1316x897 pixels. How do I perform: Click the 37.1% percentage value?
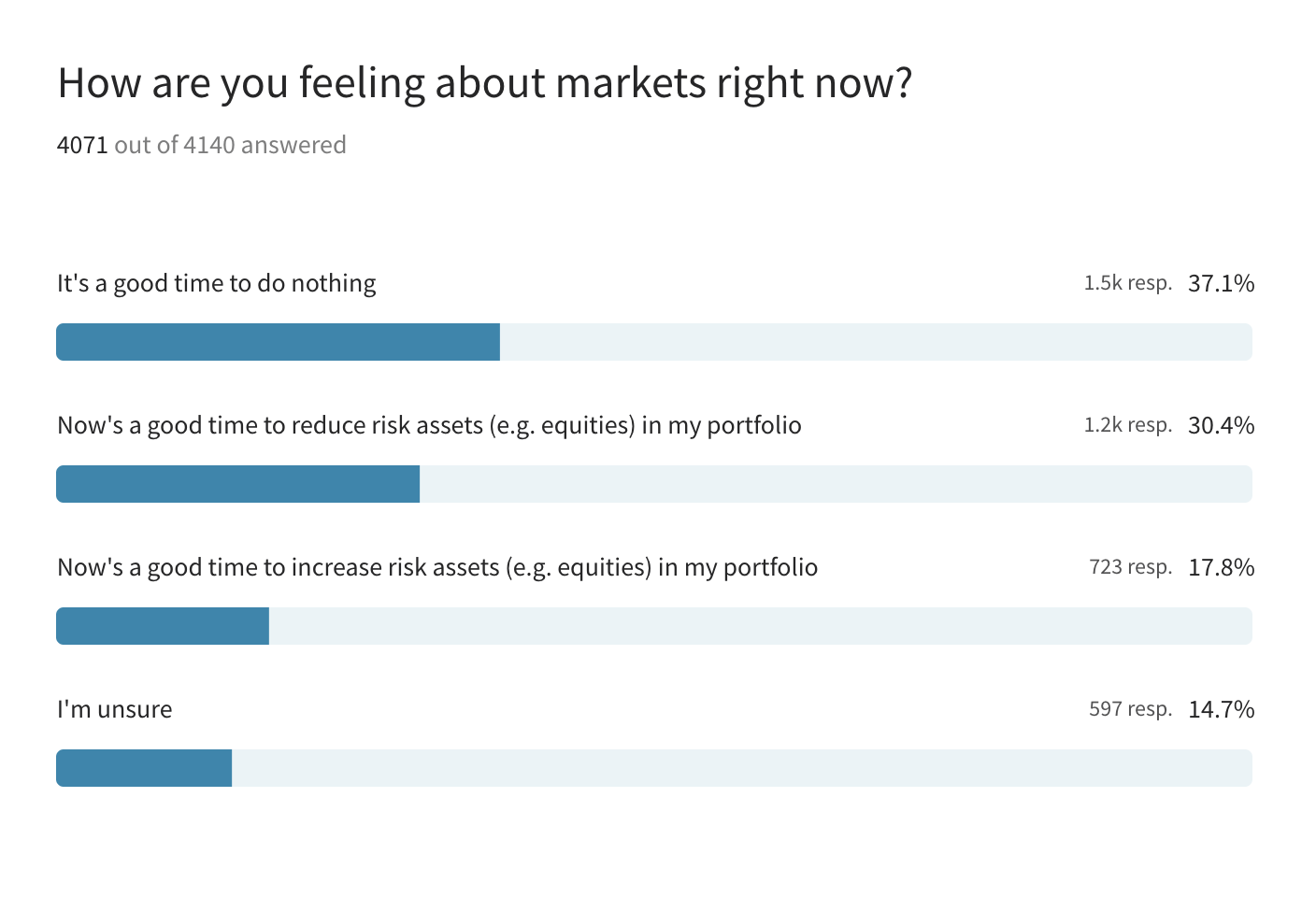coord(1221,283)
